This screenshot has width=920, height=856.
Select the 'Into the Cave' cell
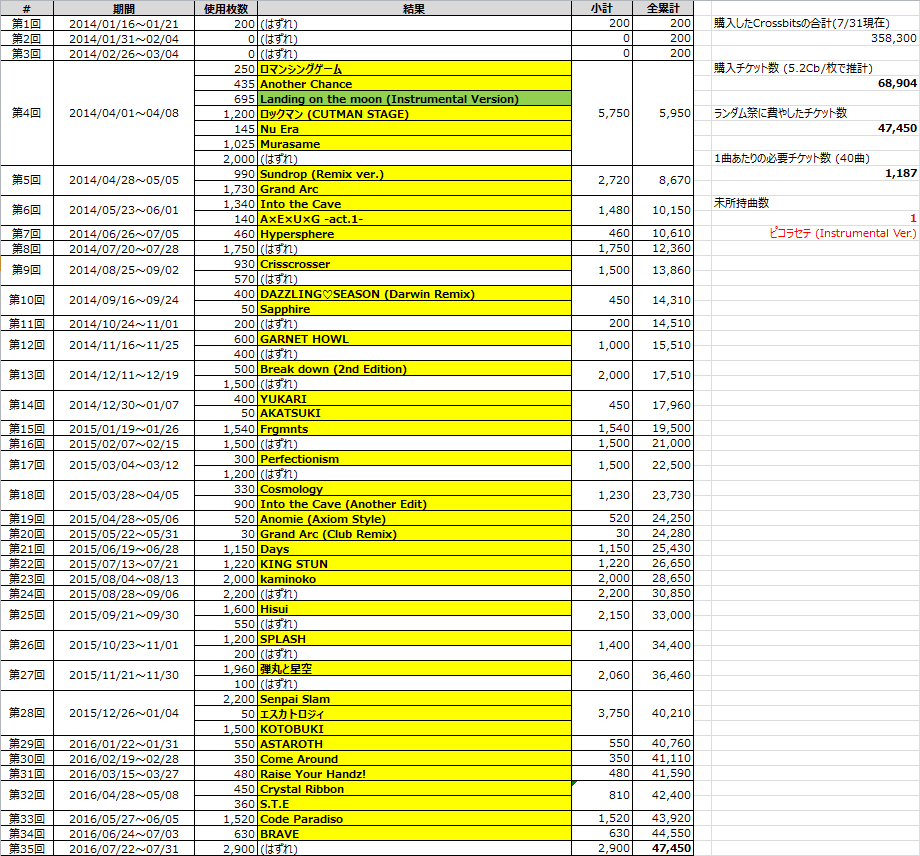coord(414,204)
